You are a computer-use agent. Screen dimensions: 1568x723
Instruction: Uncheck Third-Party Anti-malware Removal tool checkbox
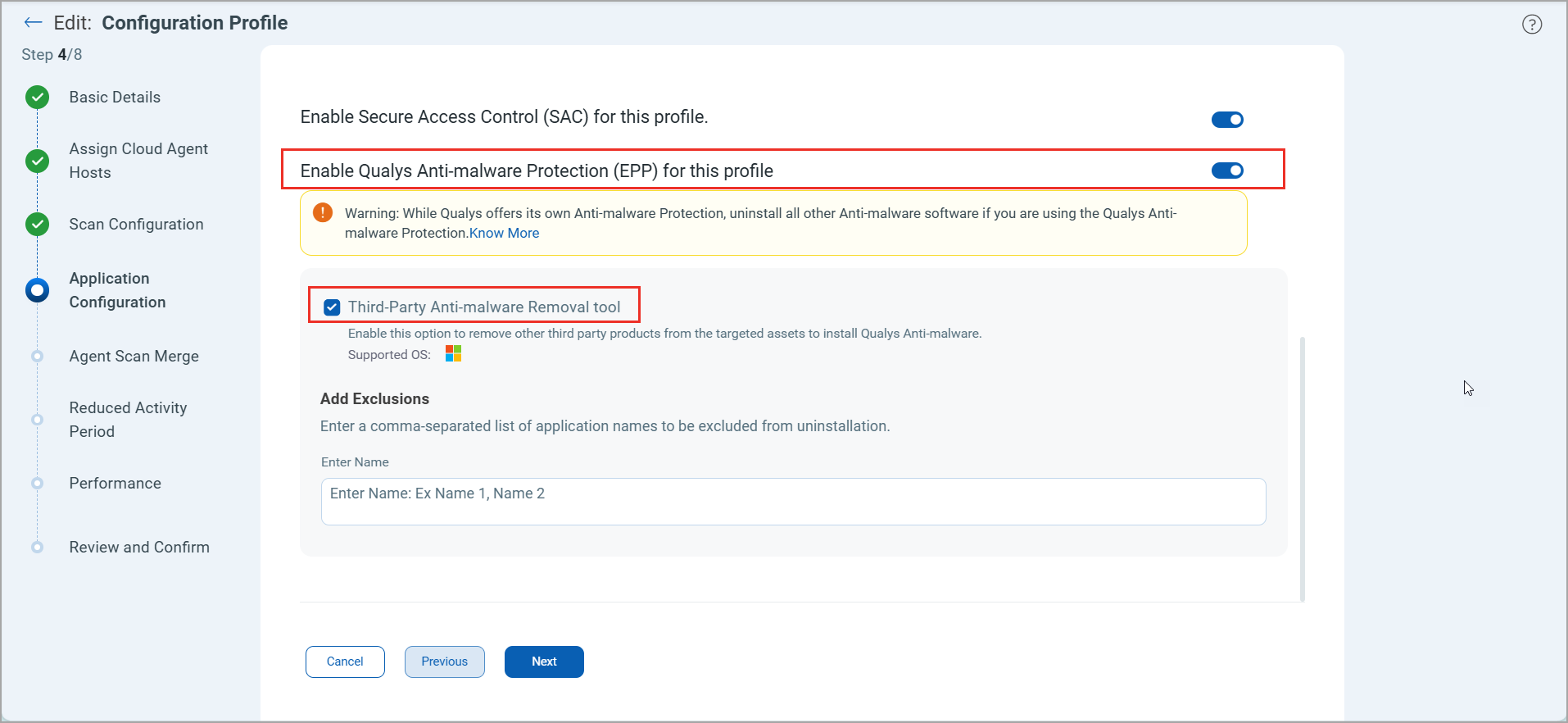click(x=332, y=307)
